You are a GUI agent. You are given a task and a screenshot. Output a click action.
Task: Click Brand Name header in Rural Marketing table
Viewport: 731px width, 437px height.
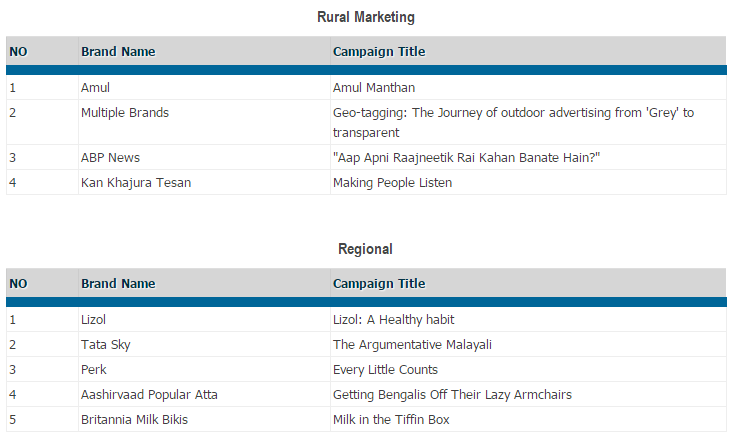point(118,52)
